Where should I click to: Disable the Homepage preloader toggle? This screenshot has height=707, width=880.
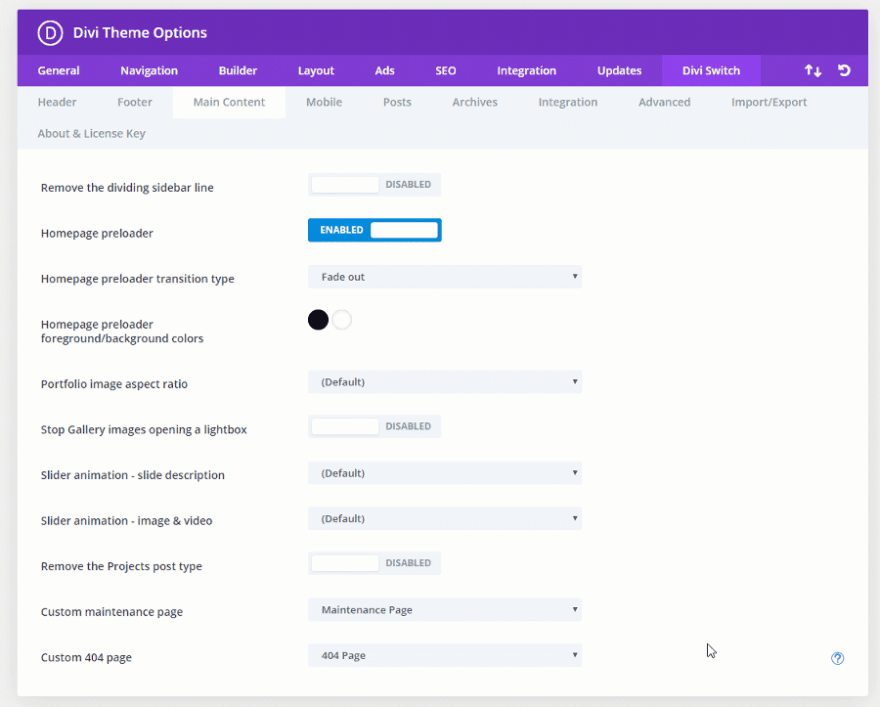coord(374,230)
